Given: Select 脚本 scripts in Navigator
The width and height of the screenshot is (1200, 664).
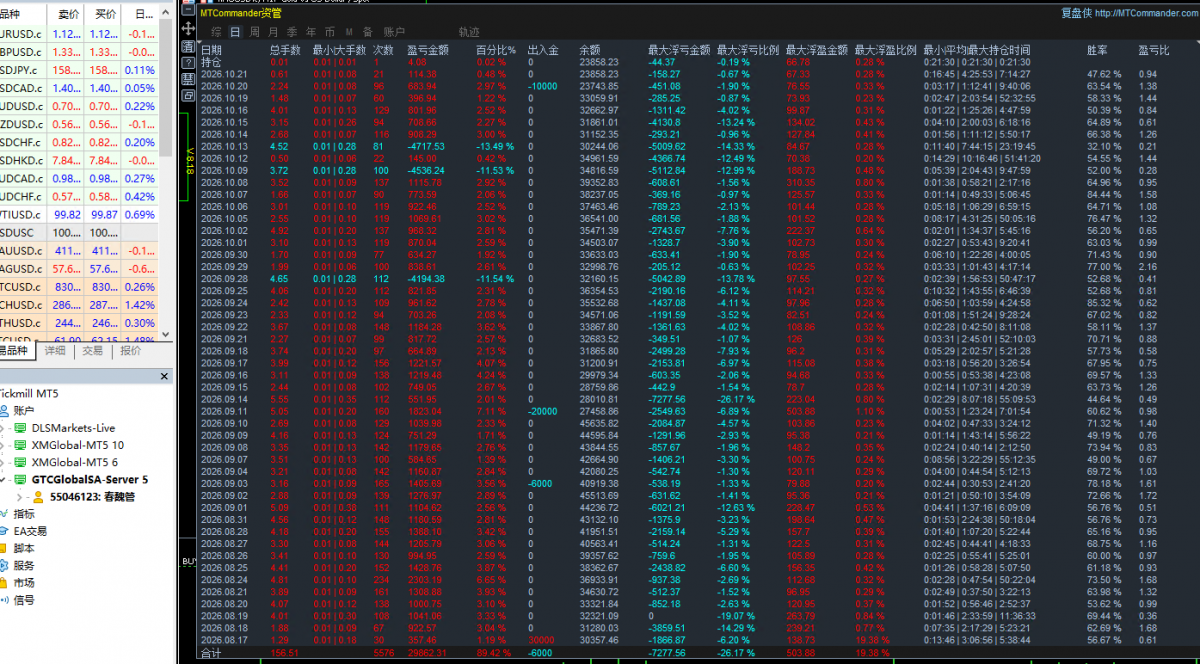Looking at the screenshot, I should pos(24,548).
